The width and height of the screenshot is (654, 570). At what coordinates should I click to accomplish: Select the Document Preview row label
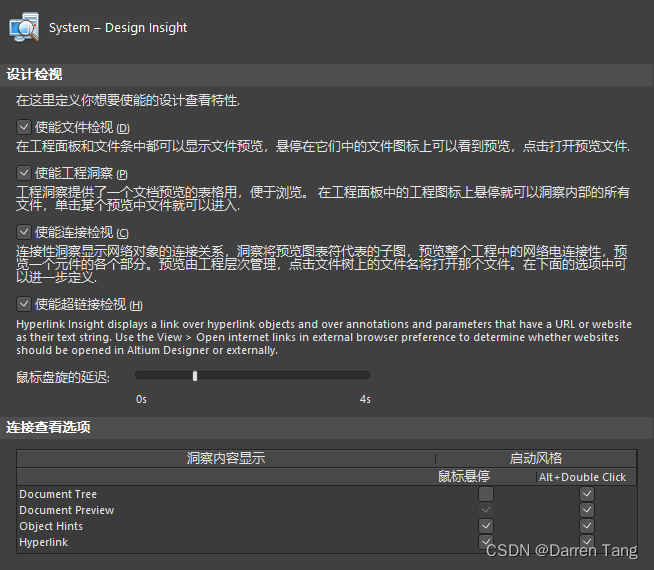67,510
